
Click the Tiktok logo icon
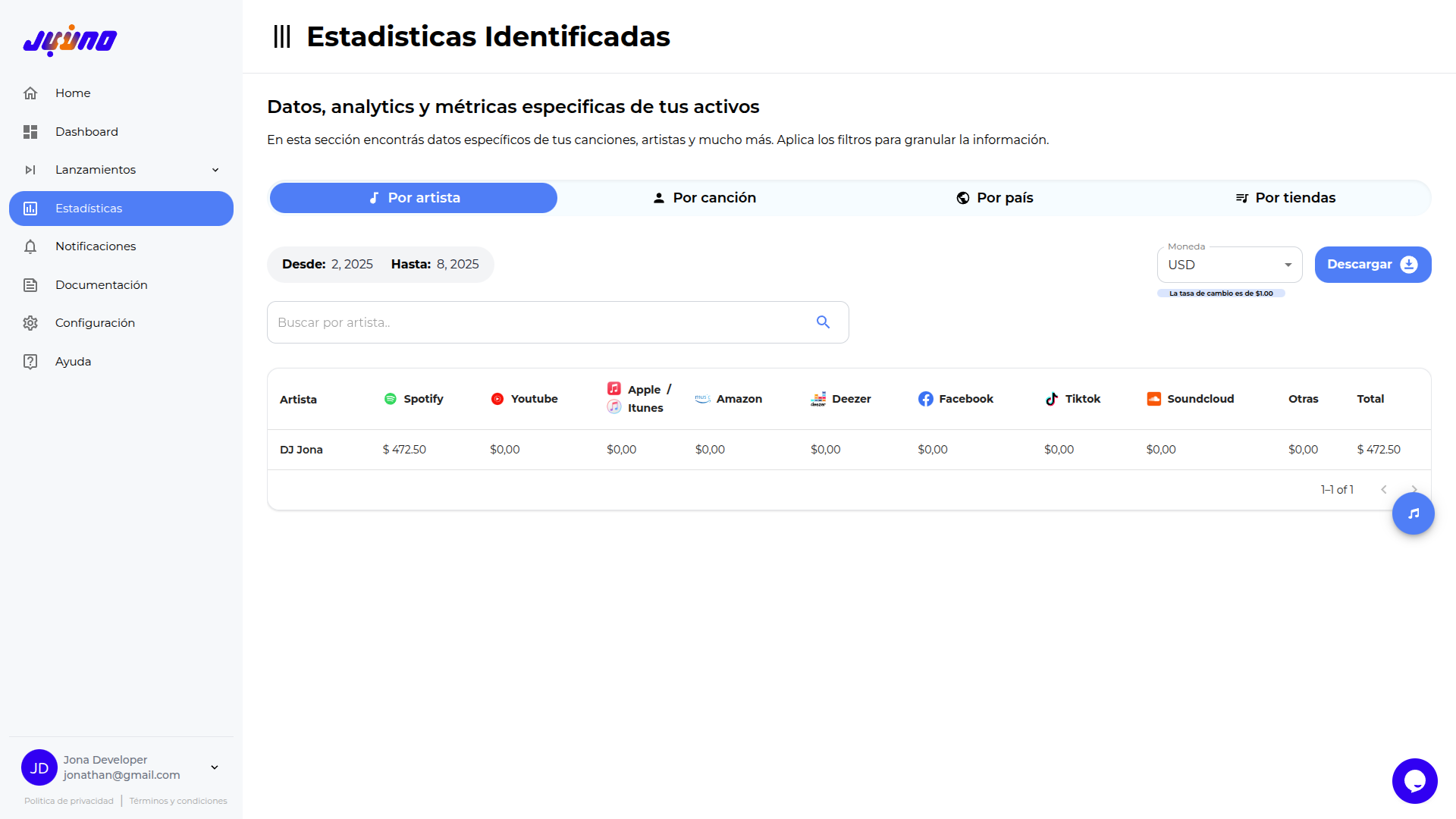click(1052, 399)
